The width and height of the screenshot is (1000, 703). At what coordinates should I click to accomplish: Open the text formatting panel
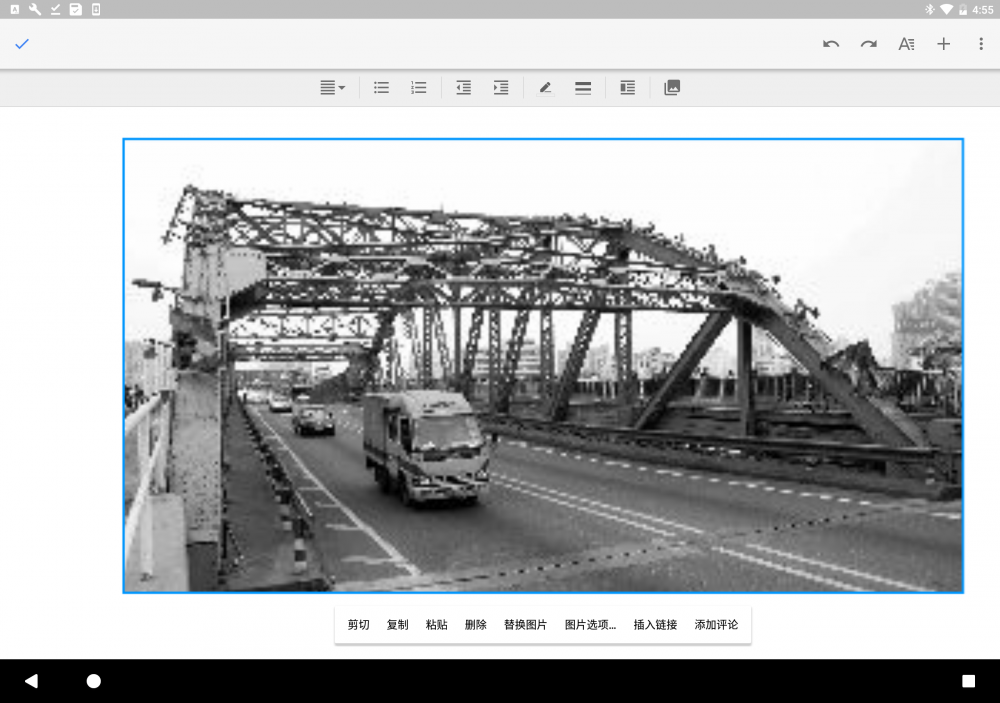tap(906, 44)
